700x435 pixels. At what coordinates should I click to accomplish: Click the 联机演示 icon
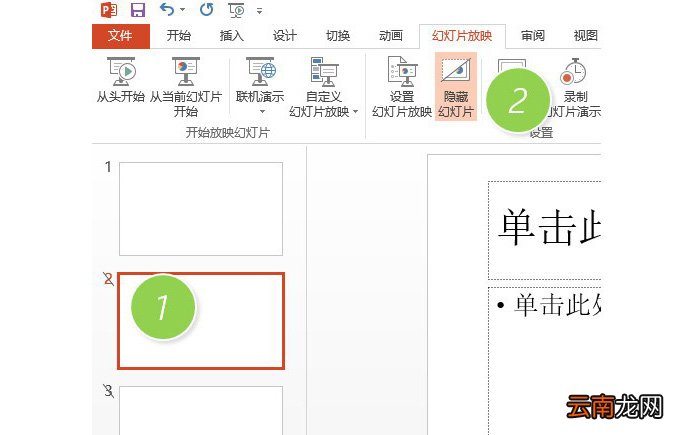[260, 73]
